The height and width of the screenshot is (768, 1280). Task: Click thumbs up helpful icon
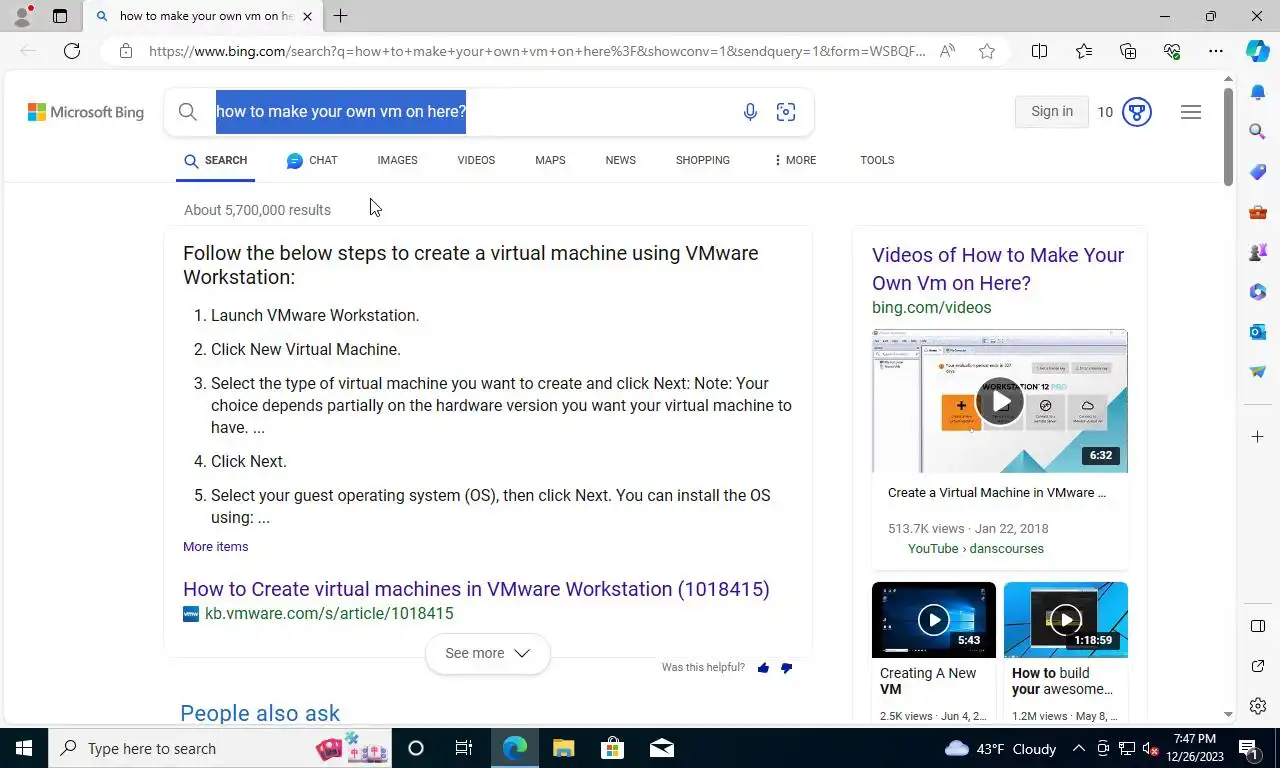[763, 668]
